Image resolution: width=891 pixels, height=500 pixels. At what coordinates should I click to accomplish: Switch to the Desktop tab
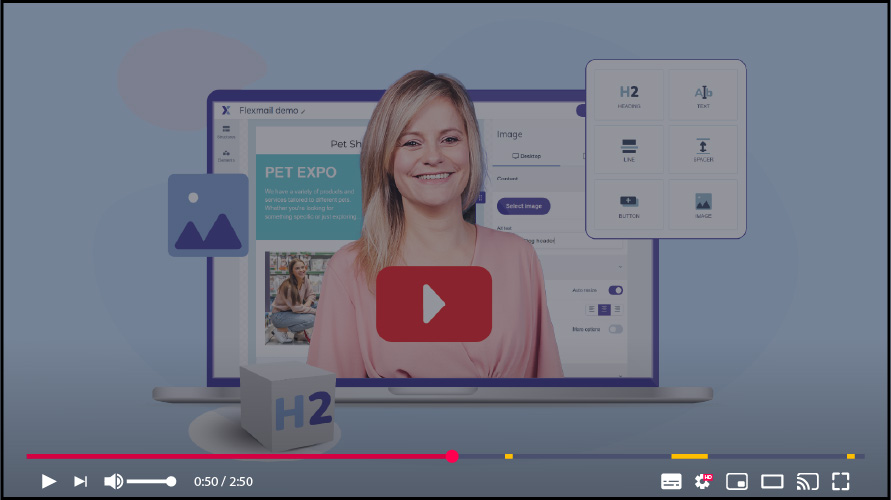pyautogui.click(x=526, y=156)
